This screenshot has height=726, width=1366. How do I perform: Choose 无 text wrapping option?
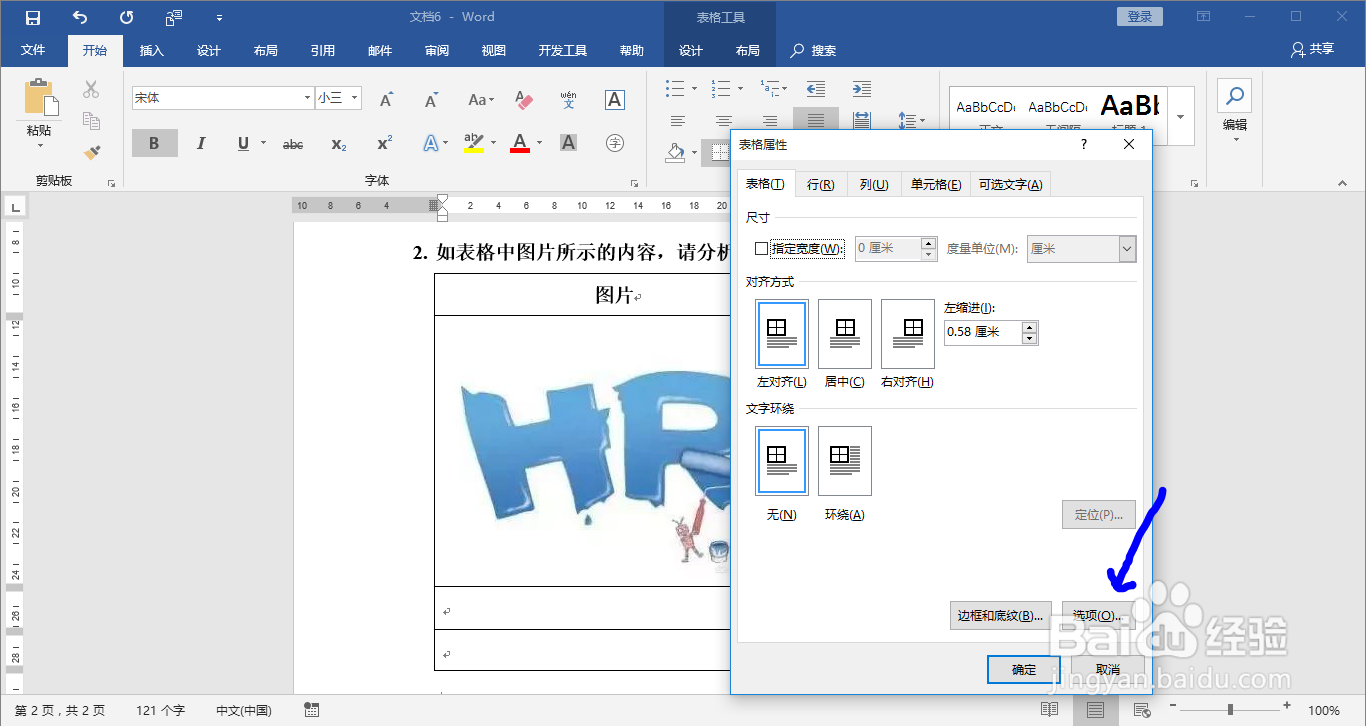pyautogui.click(x=782, y=461)
